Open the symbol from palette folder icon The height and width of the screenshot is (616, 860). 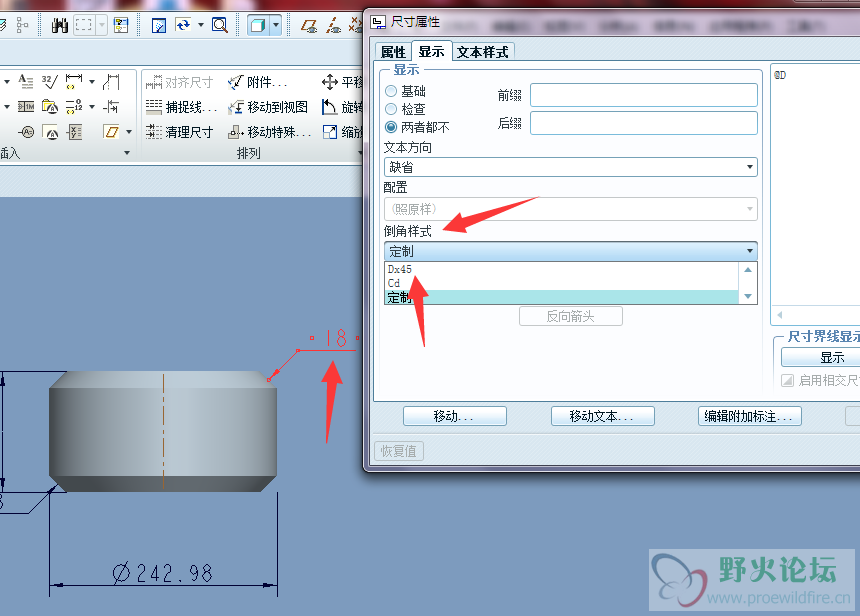[50, 106]
